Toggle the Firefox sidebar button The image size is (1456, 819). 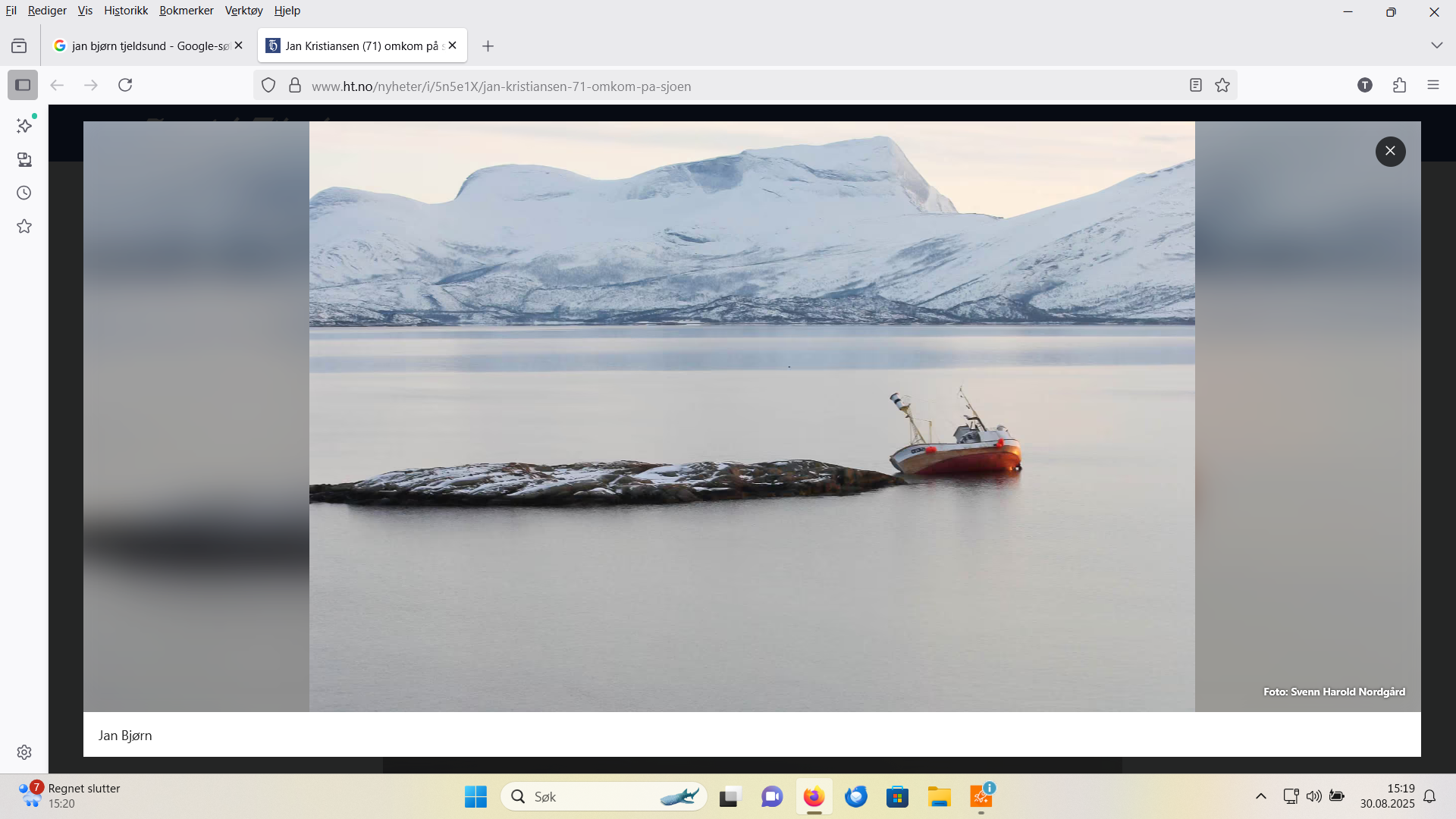pyautogui.click(x=23, y=85)
